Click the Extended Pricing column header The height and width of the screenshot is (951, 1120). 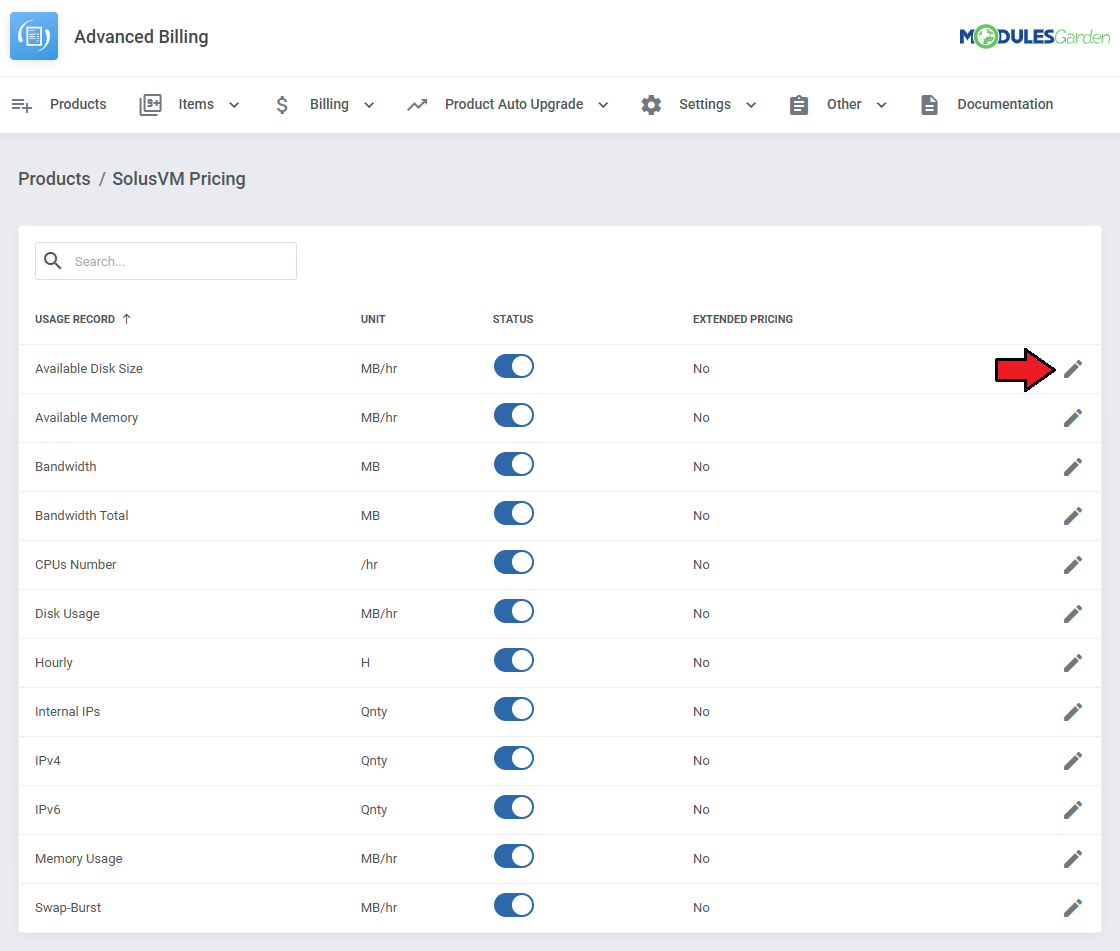743,319
